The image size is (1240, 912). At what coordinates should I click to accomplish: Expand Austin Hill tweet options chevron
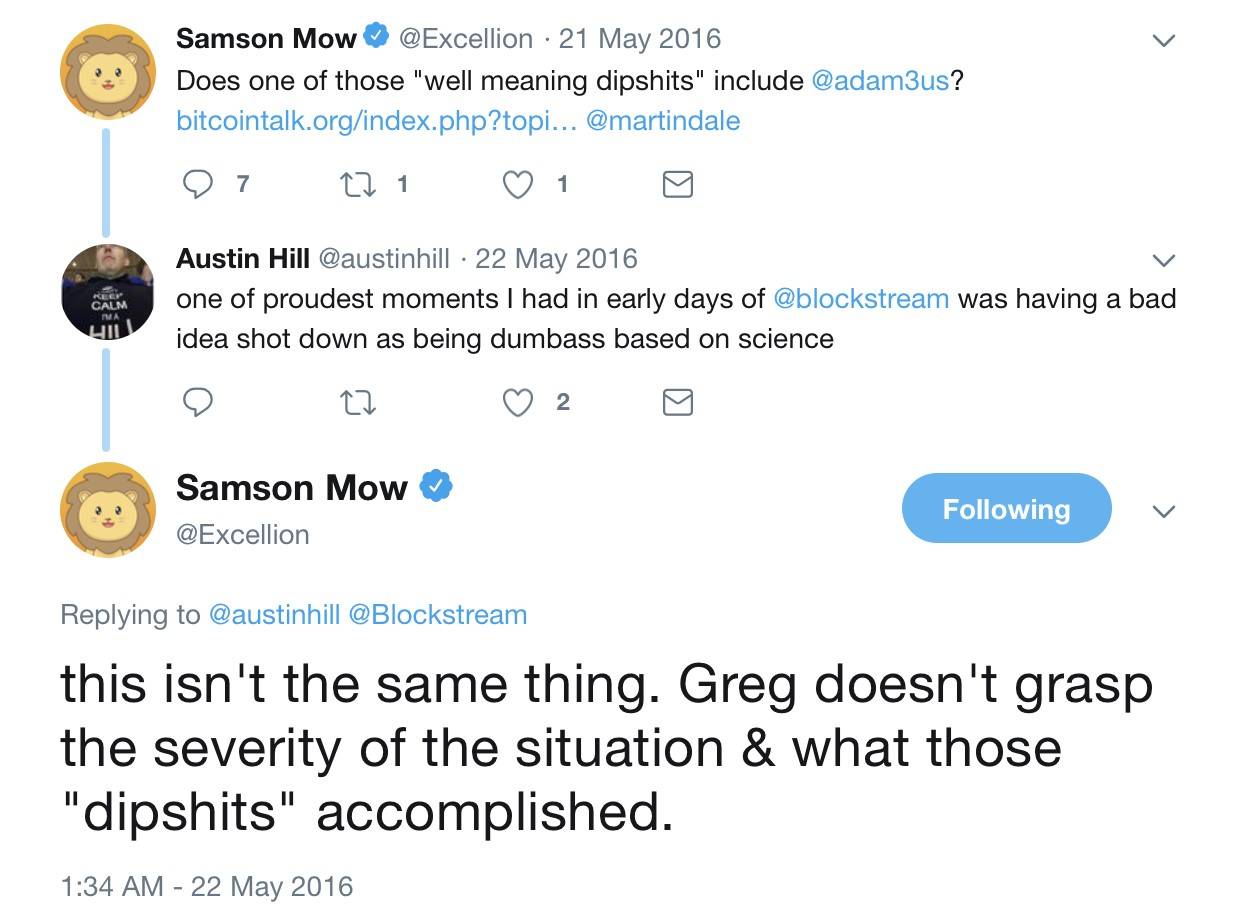[x=1163, y=261]
